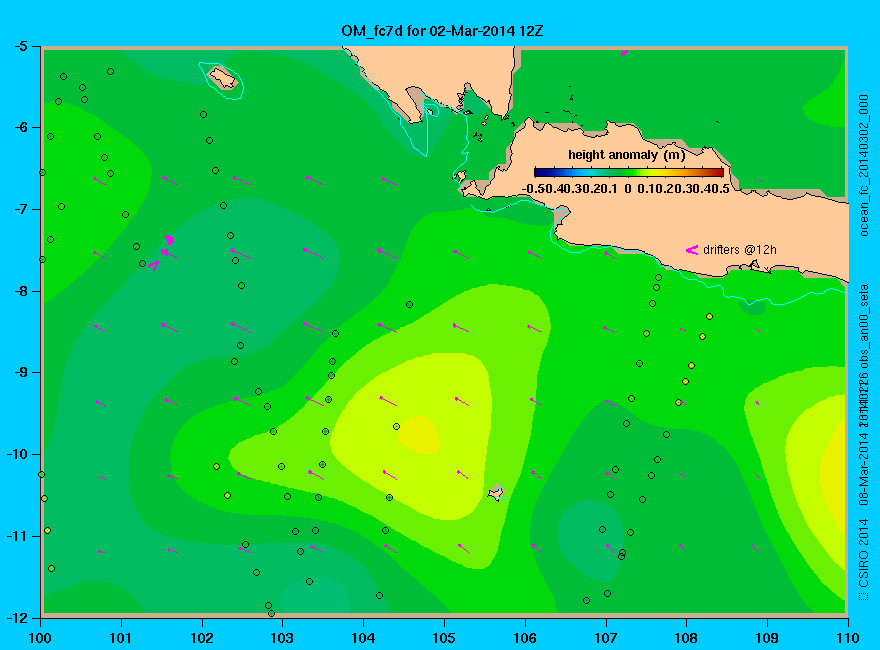Click the x-axis tick label 106
Viewport: 880px width, 650px height.
tap(525, 638)
